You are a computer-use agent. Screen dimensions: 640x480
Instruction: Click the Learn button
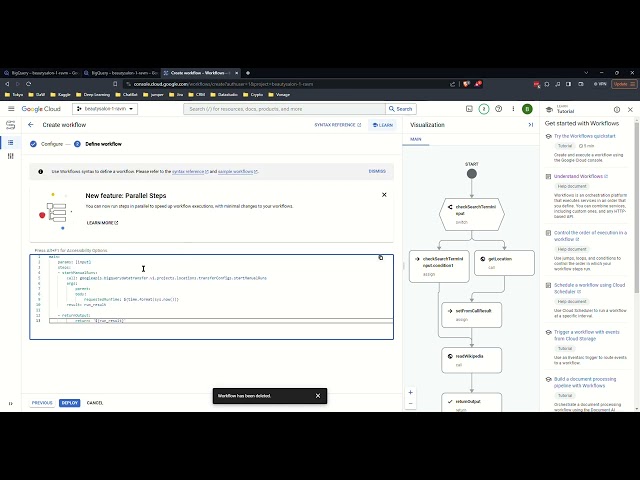point(382,125)
